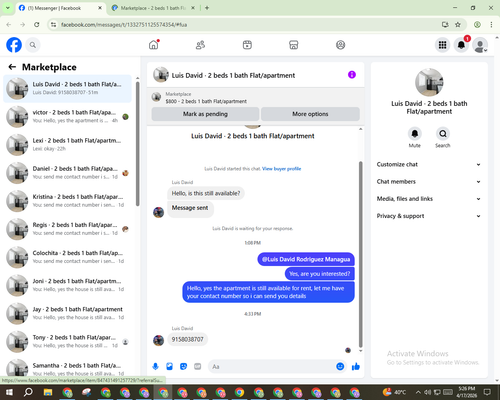
Task: Open the account profile avatar menu
Action: tap(480, 45)
